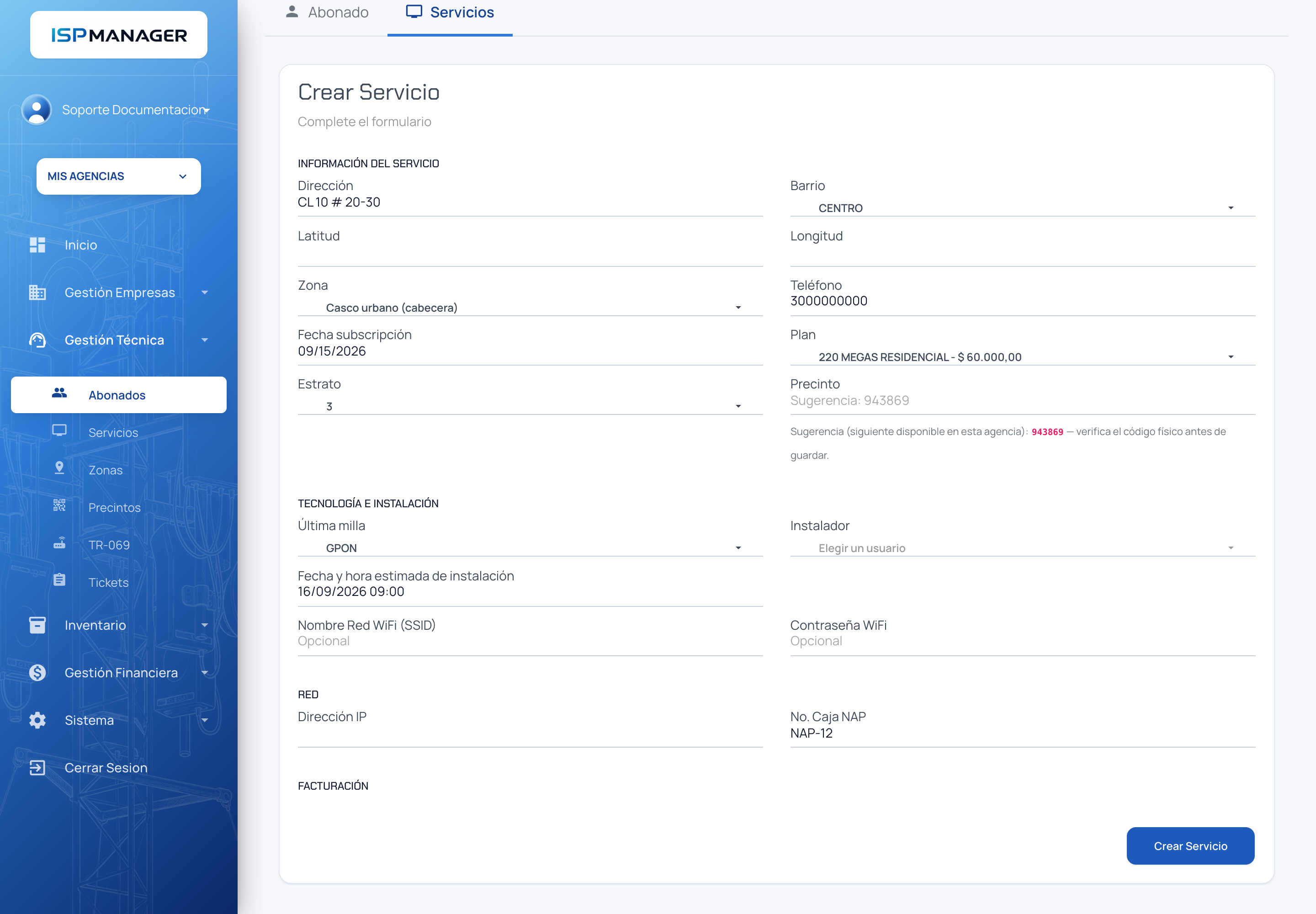This screenshot has width=1316, height=914.
Task: Click the TR-069 router icon
Action: [59, 543]
